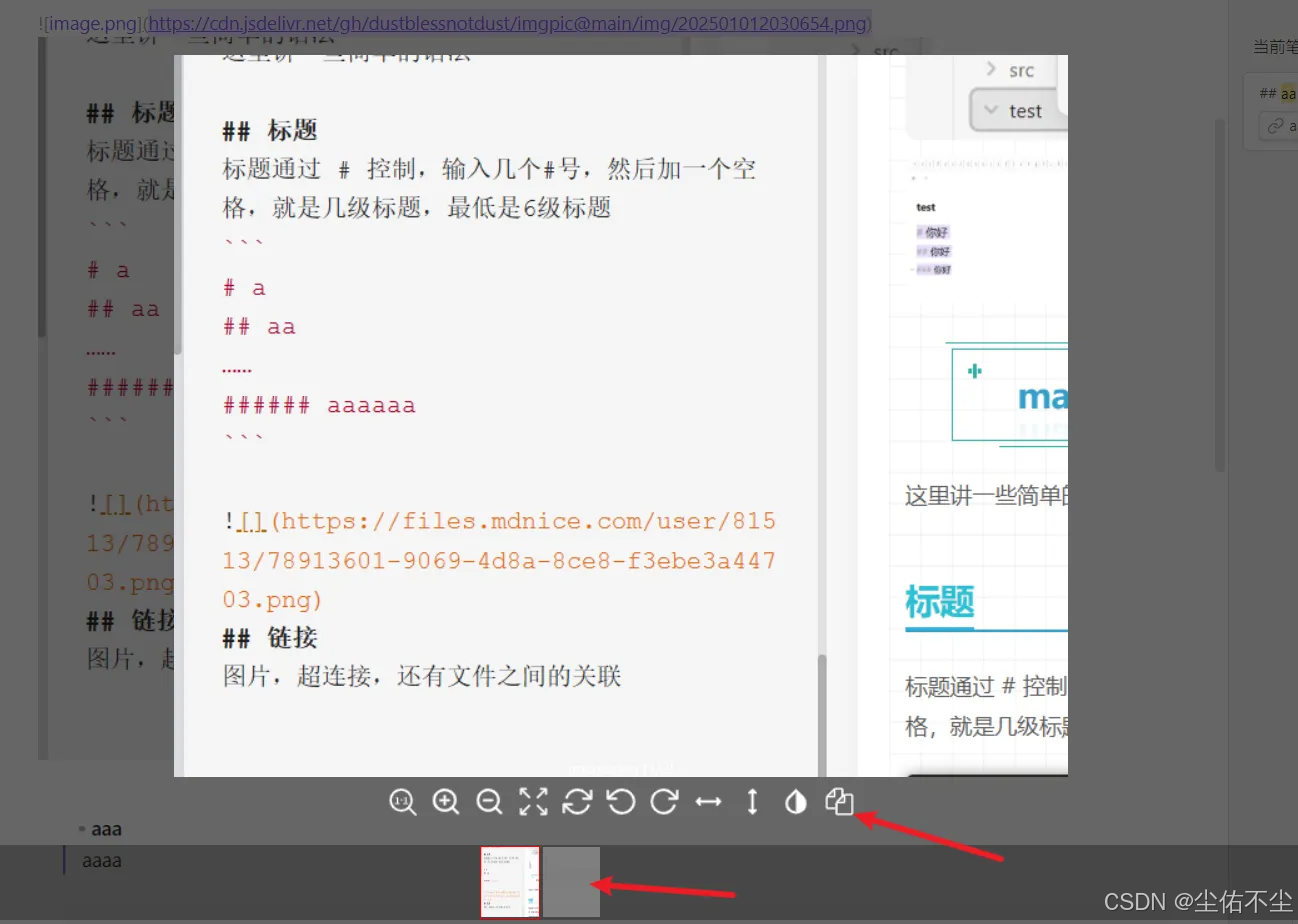Click the '图片，超连接，还有文件之间的关联' sentence
1298x924 pixels.
tap(422, 676)
